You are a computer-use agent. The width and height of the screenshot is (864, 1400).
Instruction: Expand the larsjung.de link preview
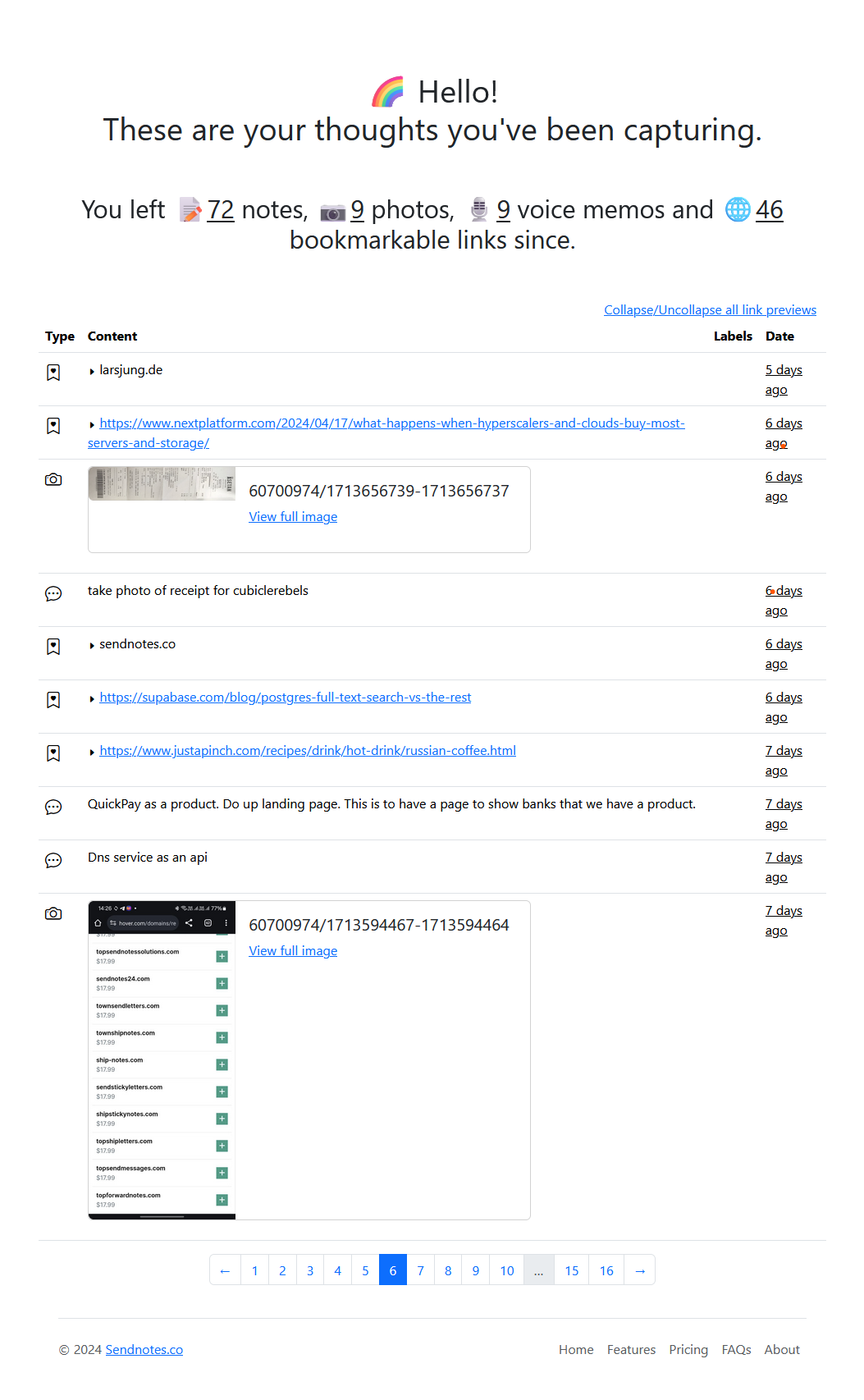click(92, 372)
